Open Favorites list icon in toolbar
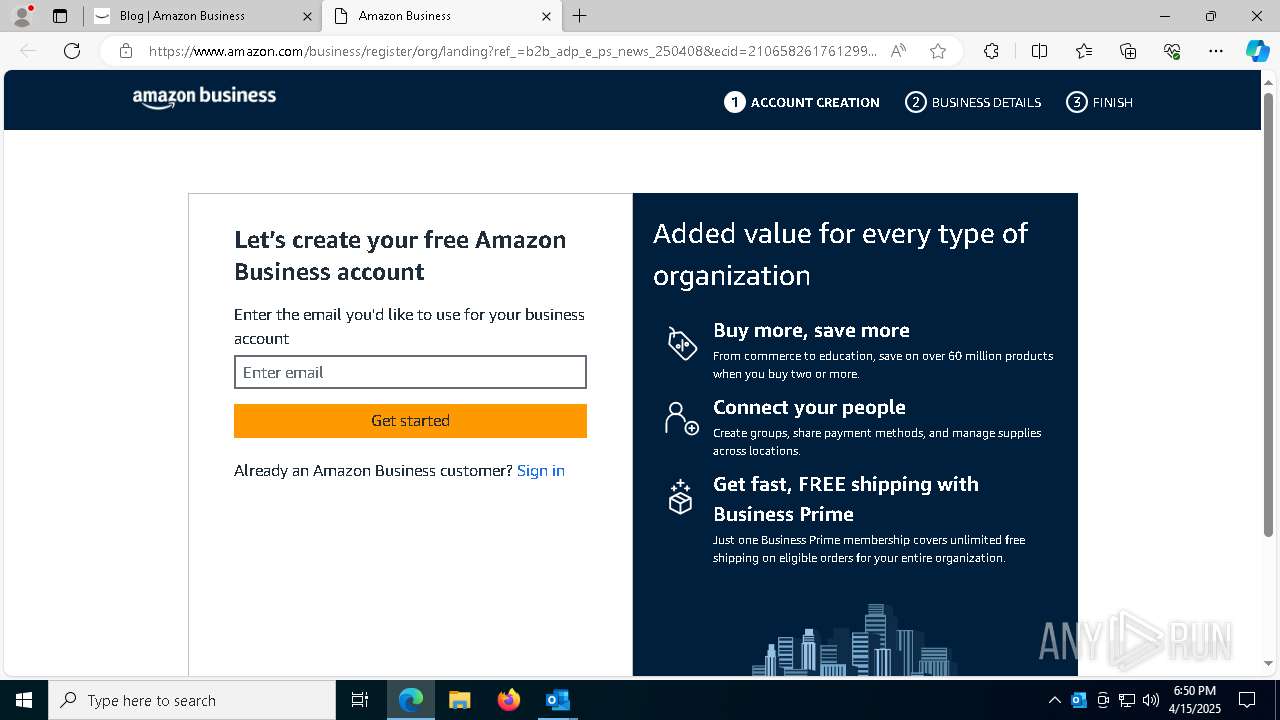 (1084, 51)
